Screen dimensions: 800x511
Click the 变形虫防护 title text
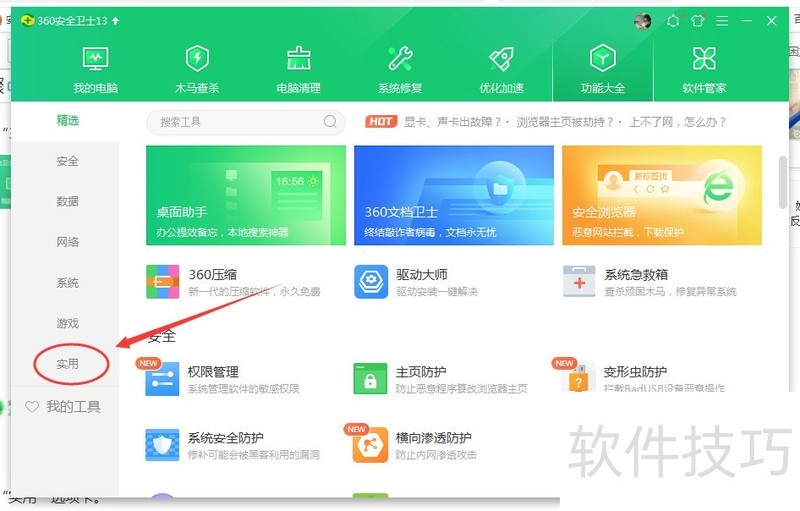635,372
